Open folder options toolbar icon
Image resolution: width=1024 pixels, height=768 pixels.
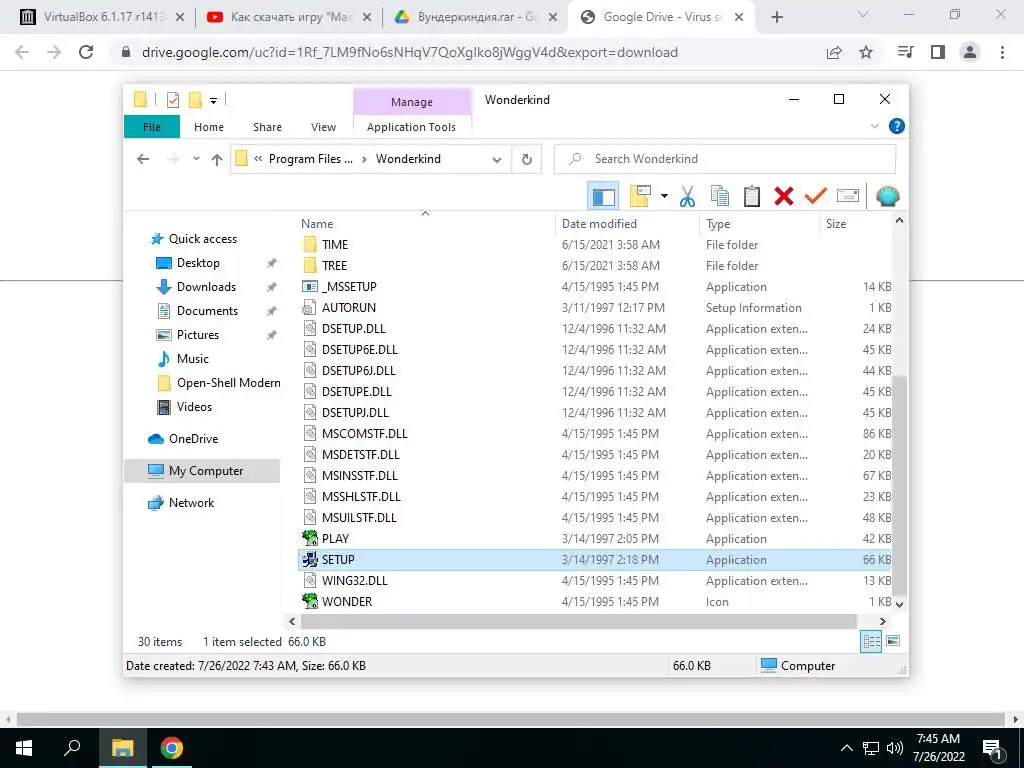click(640, 196)
